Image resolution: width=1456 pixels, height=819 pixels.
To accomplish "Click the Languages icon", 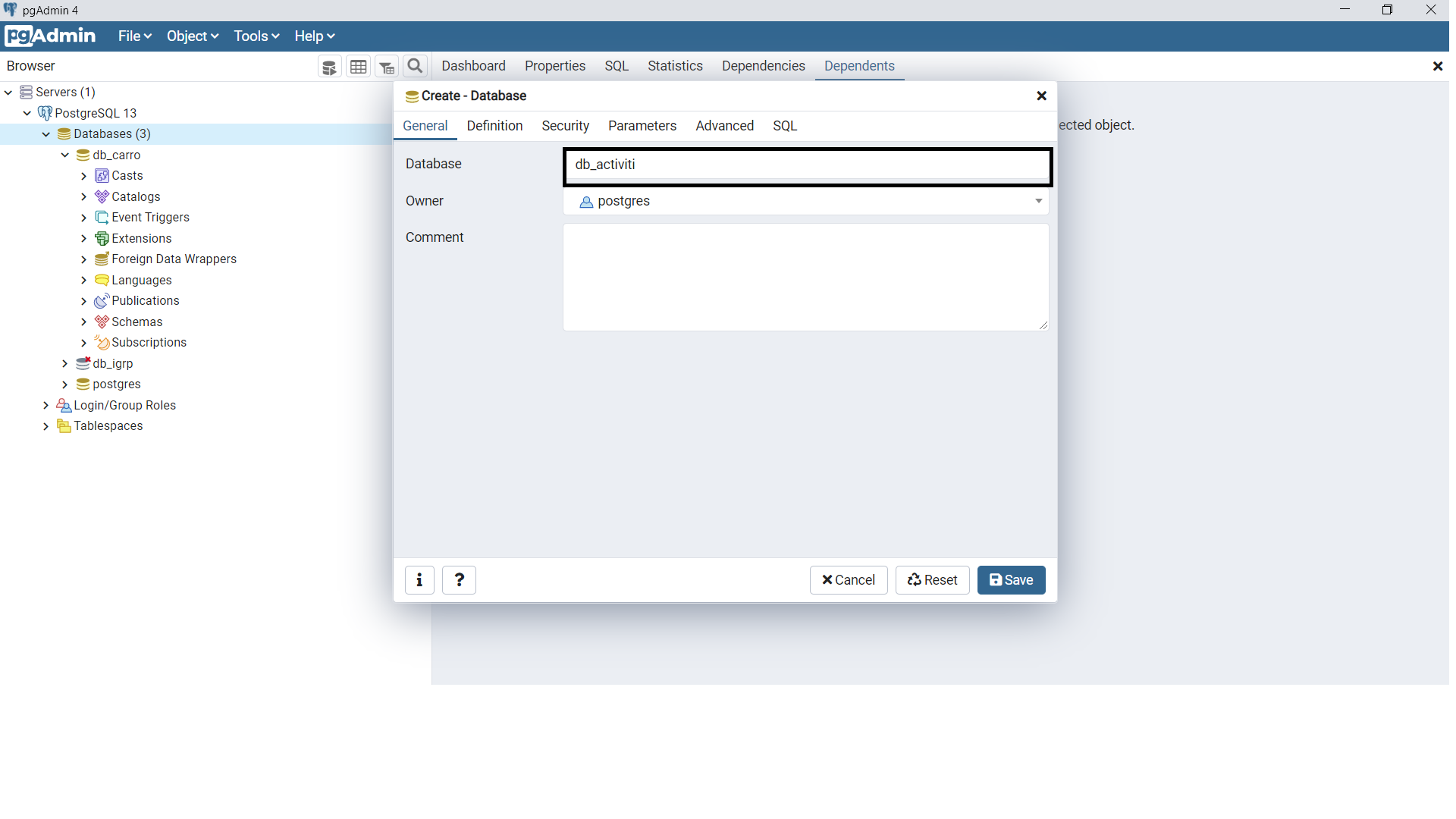I will (102, 280).
